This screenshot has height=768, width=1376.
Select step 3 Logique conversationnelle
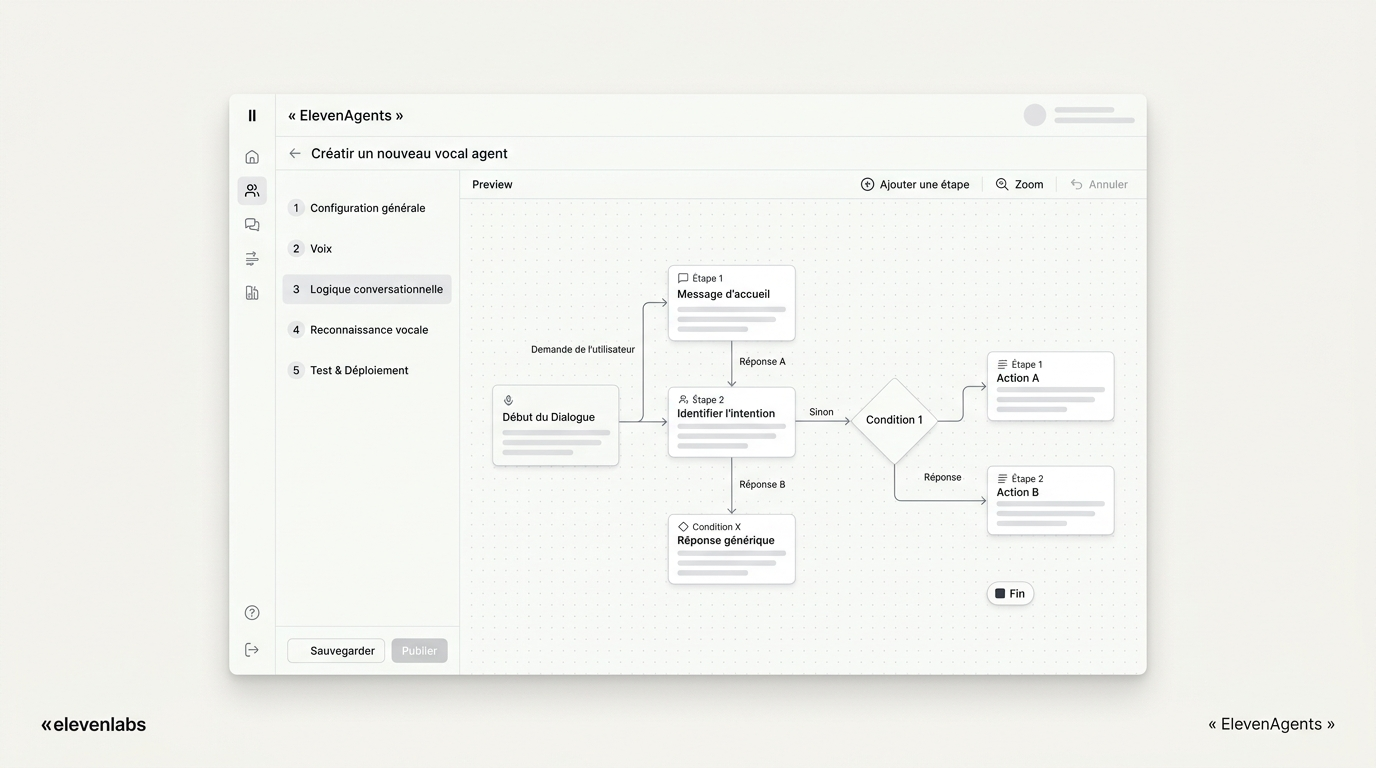coord(367,289)
